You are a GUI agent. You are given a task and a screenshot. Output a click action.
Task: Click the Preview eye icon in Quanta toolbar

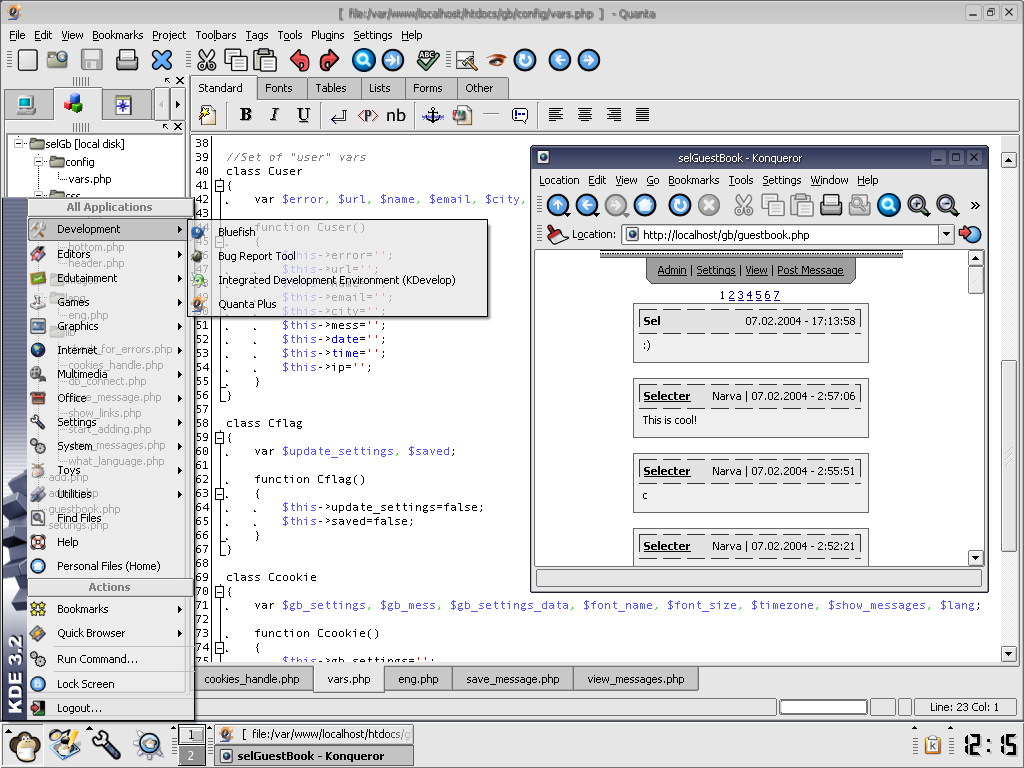coord(496,60)
